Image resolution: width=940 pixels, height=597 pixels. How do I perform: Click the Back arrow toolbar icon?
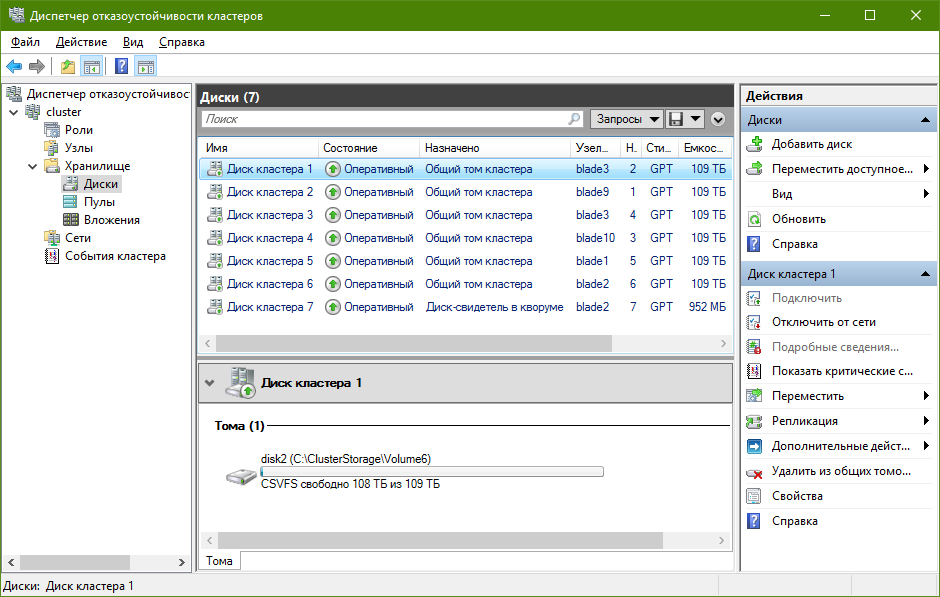point(14,66)
